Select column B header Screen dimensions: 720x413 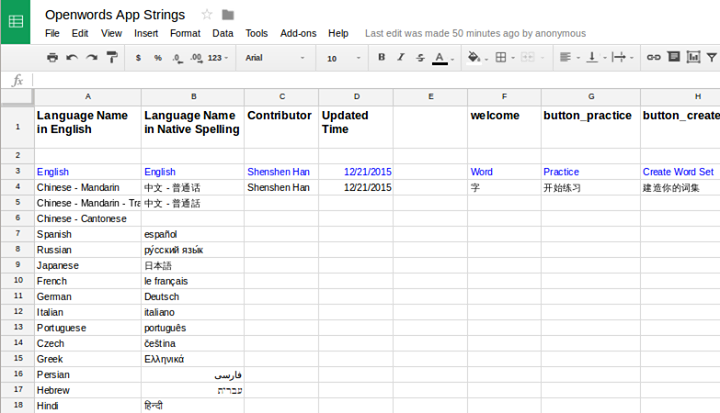[x=193, y=97]
